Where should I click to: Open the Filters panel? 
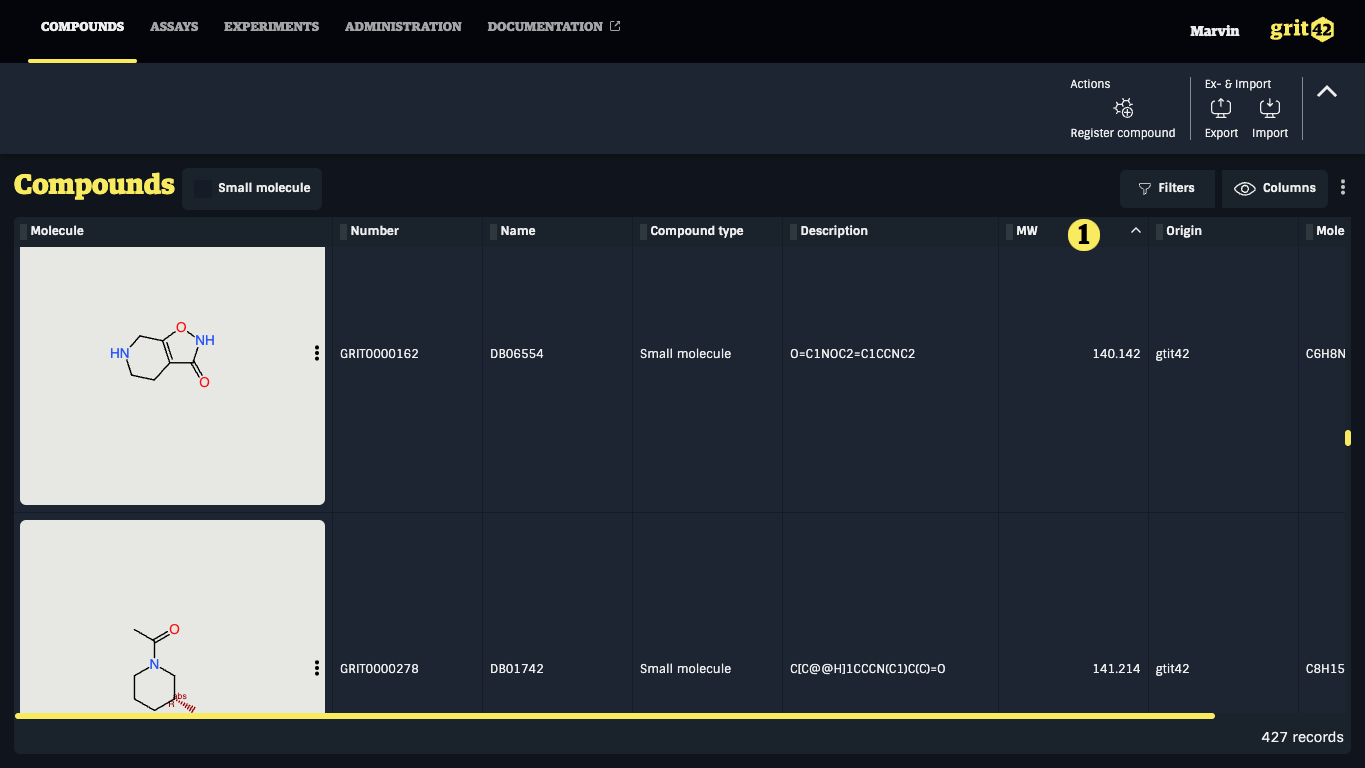1167,188
